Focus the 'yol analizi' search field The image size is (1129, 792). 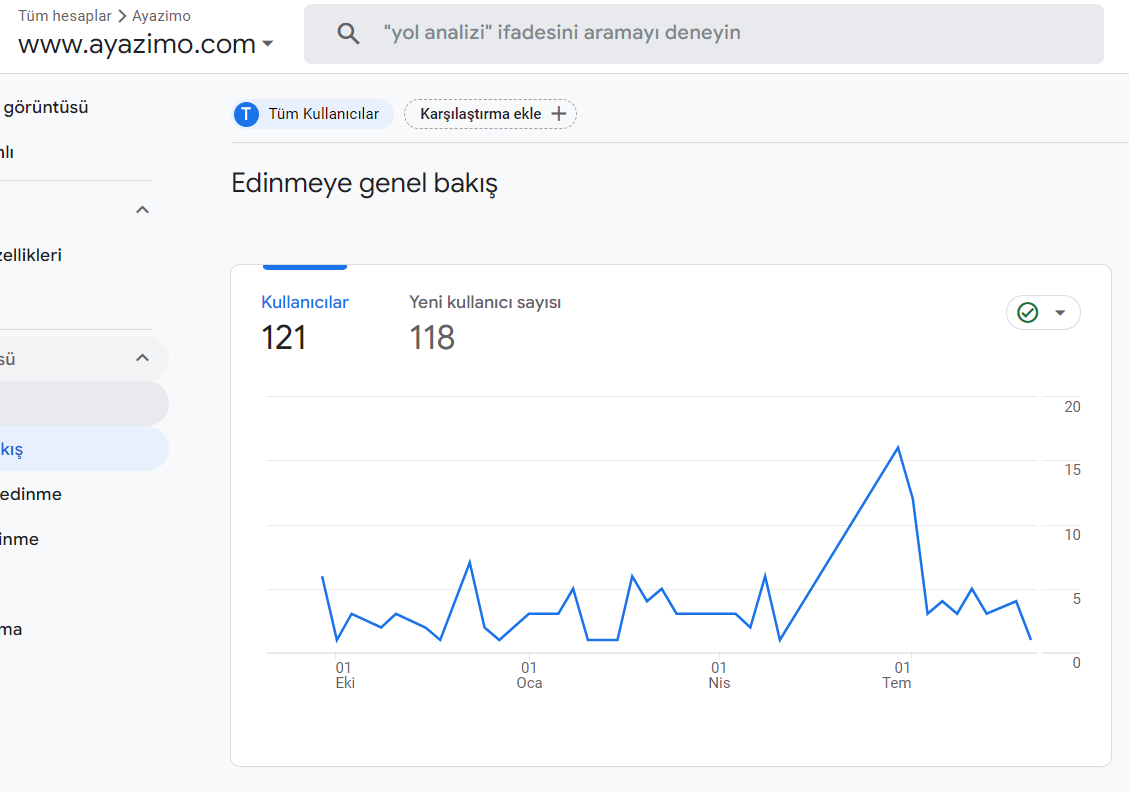703,33
